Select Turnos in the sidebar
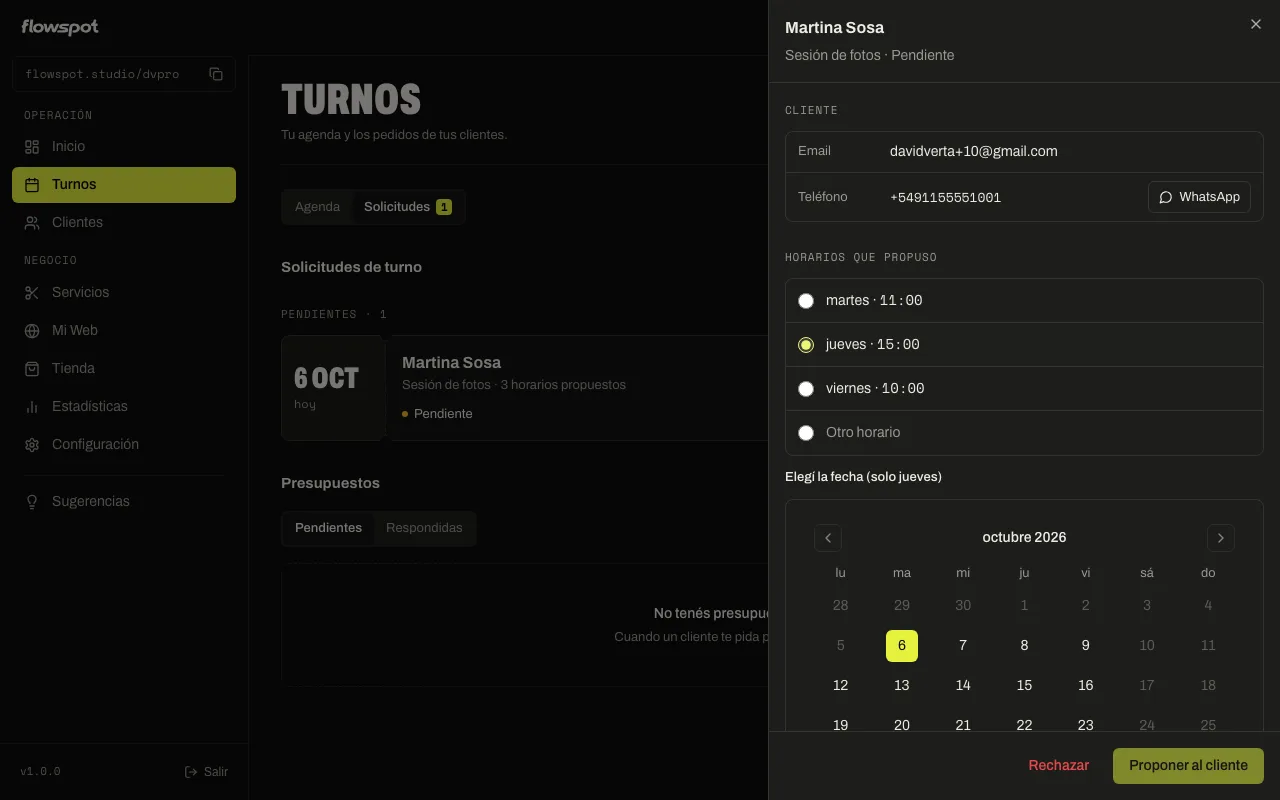The height and width of the screenshot is (800, 1280). [x=124, y=184]
